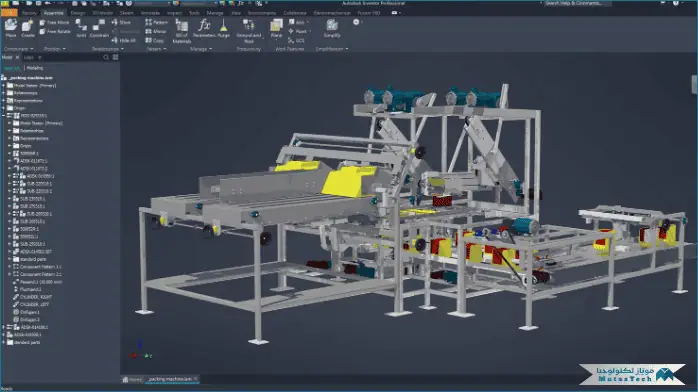This screenshot has height=392, width=698.
Task: Select the Free Move tool
Action: pyautogui.click(x=54, y=22)
